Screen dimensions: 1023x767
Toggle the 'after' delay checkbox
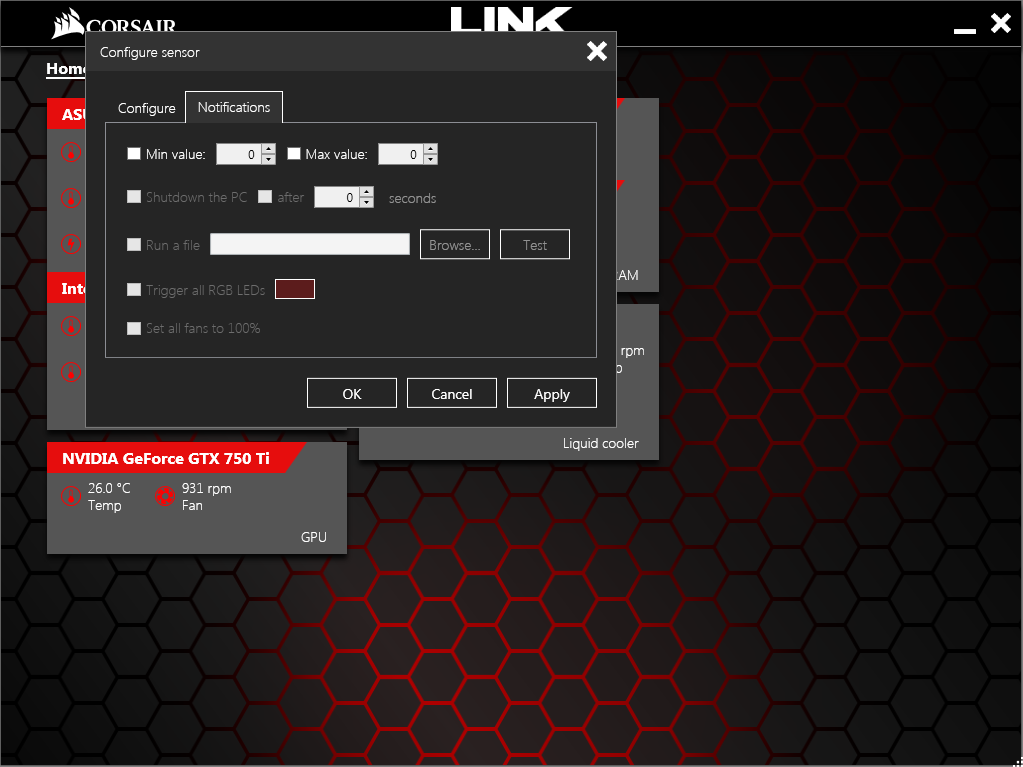[x=265, y=197]
